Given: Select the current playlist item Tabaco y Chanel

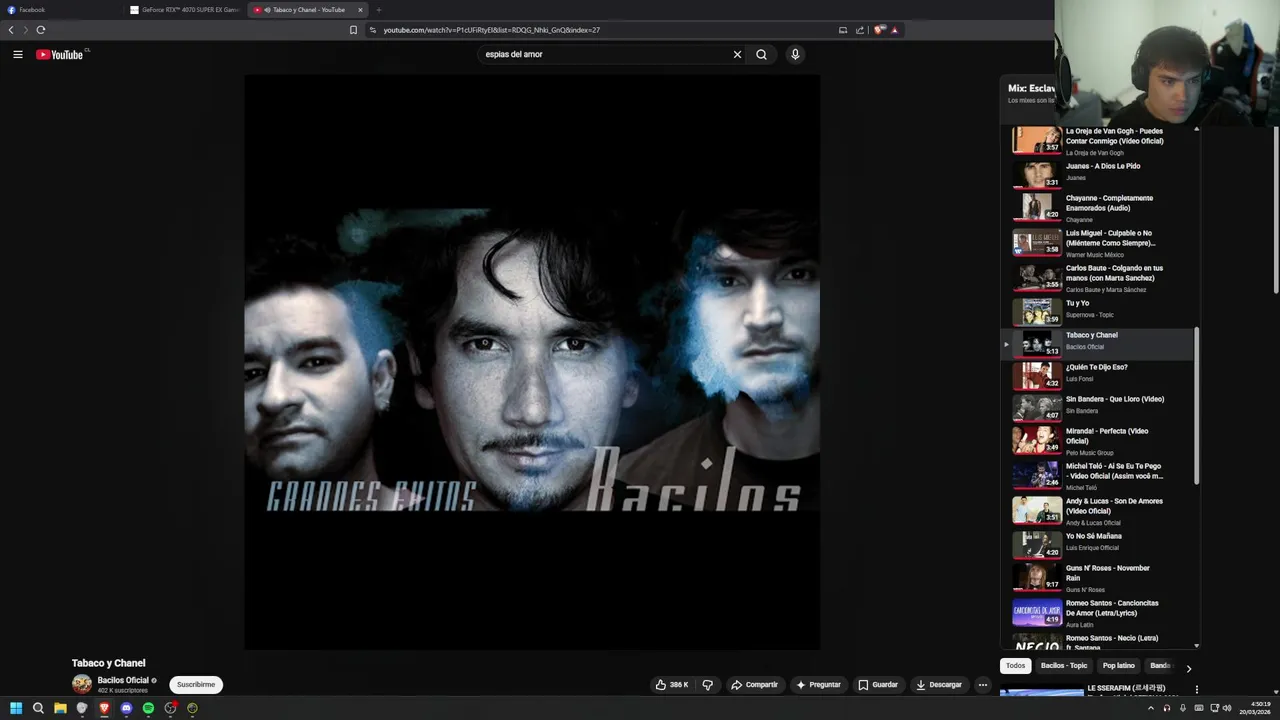Looking at the screenshot, I should 1098,343.
